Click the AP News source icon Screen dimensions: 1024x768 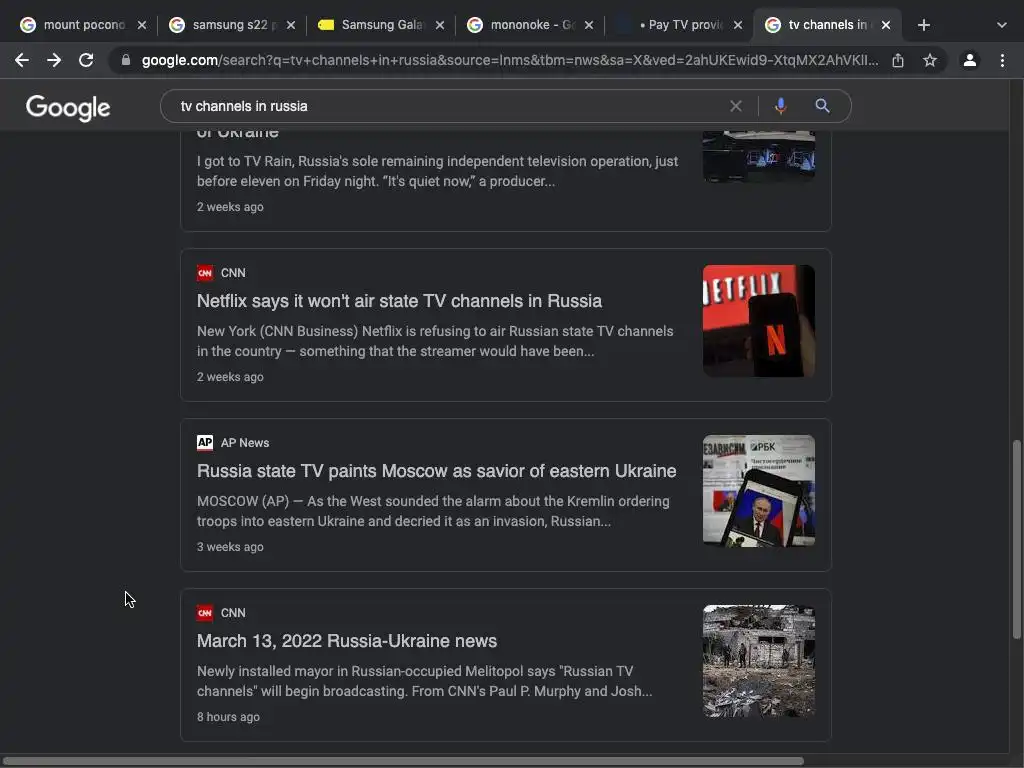205,443
